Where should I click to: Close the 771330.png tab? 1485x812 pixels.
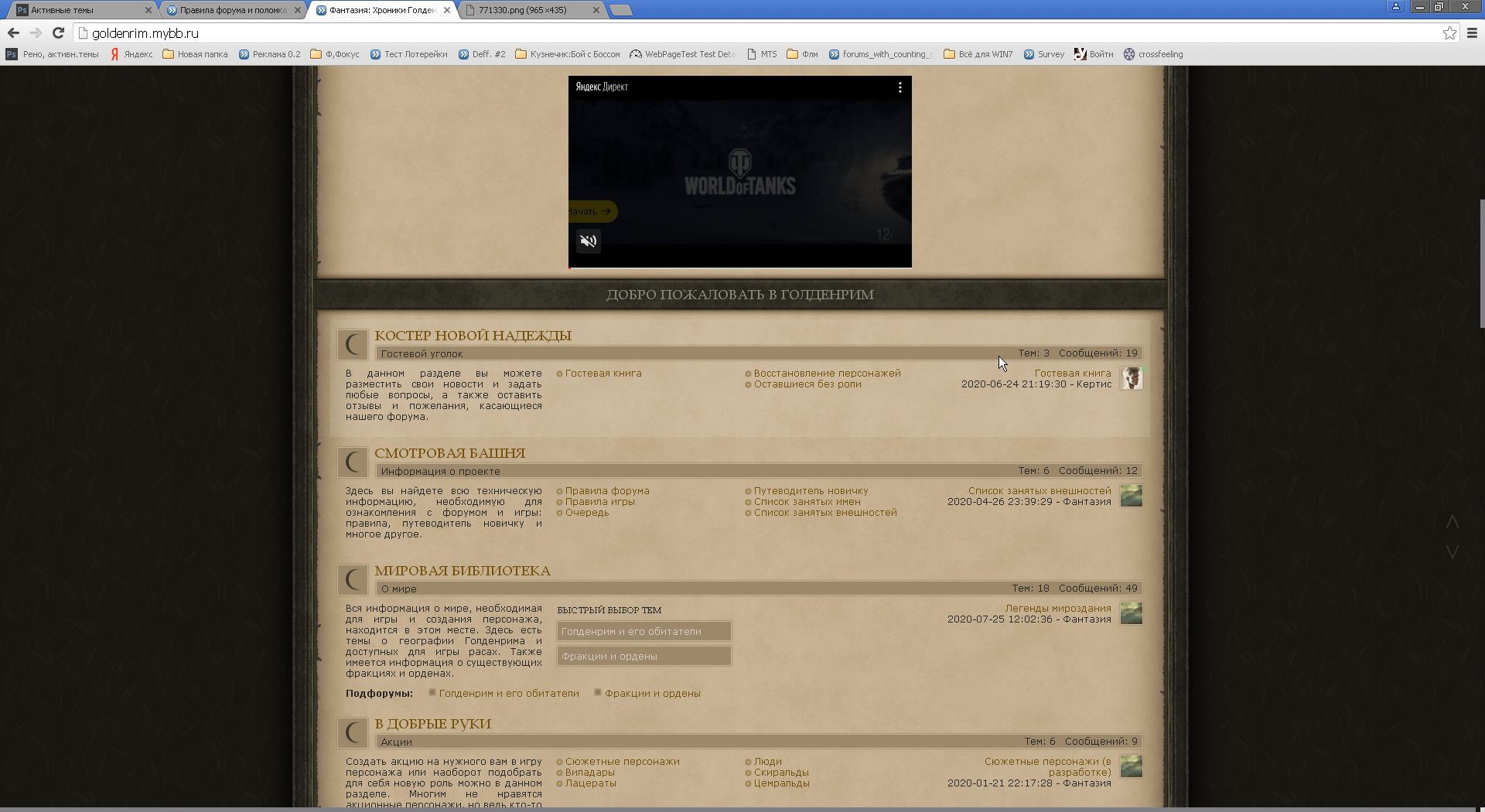tap(596, 10)
